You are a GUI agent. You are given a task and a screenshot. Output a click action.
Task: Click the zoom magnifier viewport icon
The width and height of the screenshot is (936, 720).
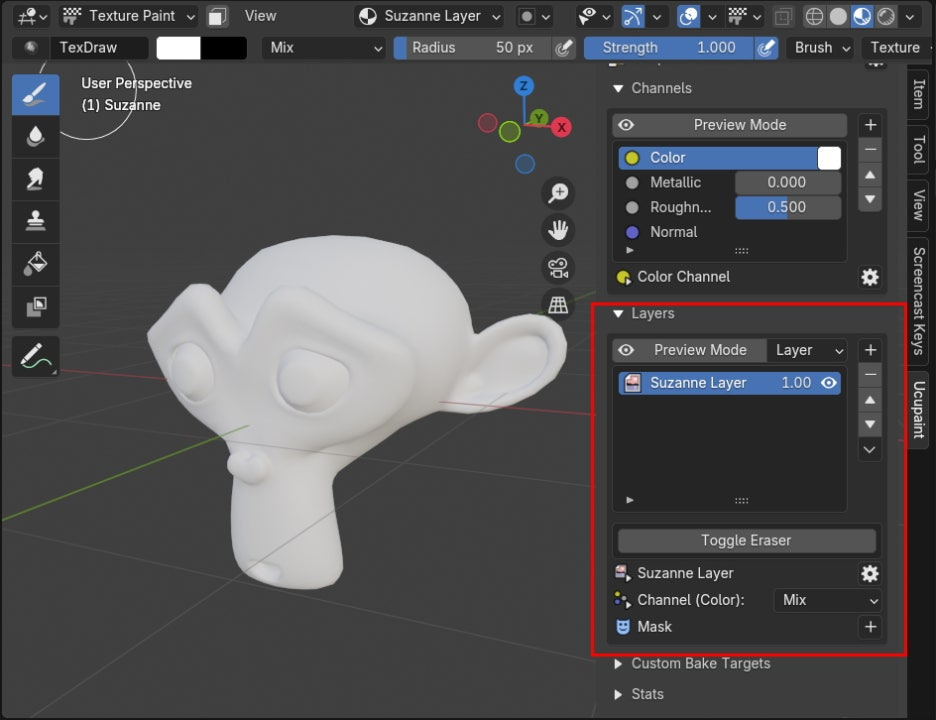coord(558,193)
